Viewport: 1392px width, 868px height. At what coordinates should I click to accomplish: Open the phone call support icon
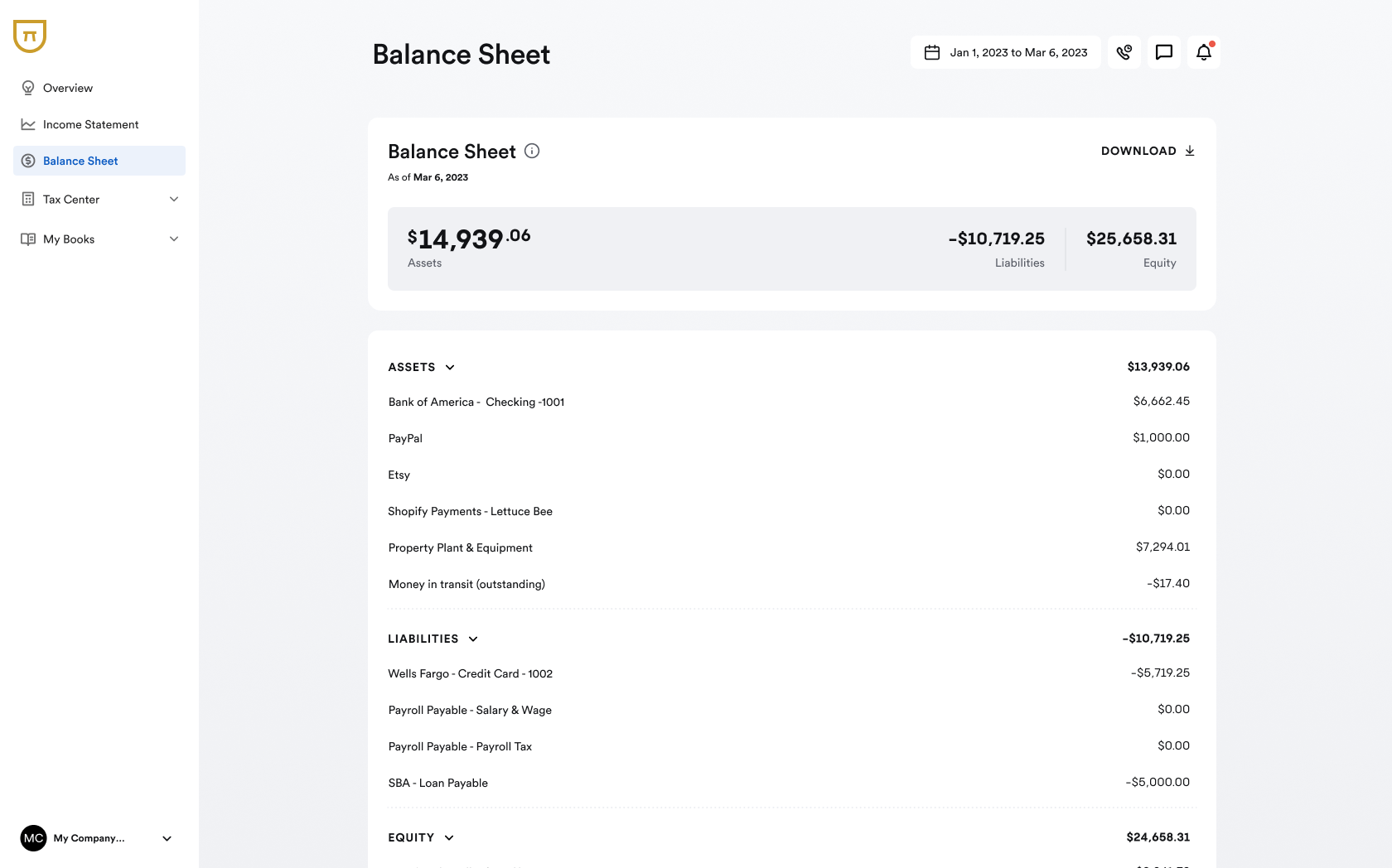pyautogui.click(x=1124, y=52)
